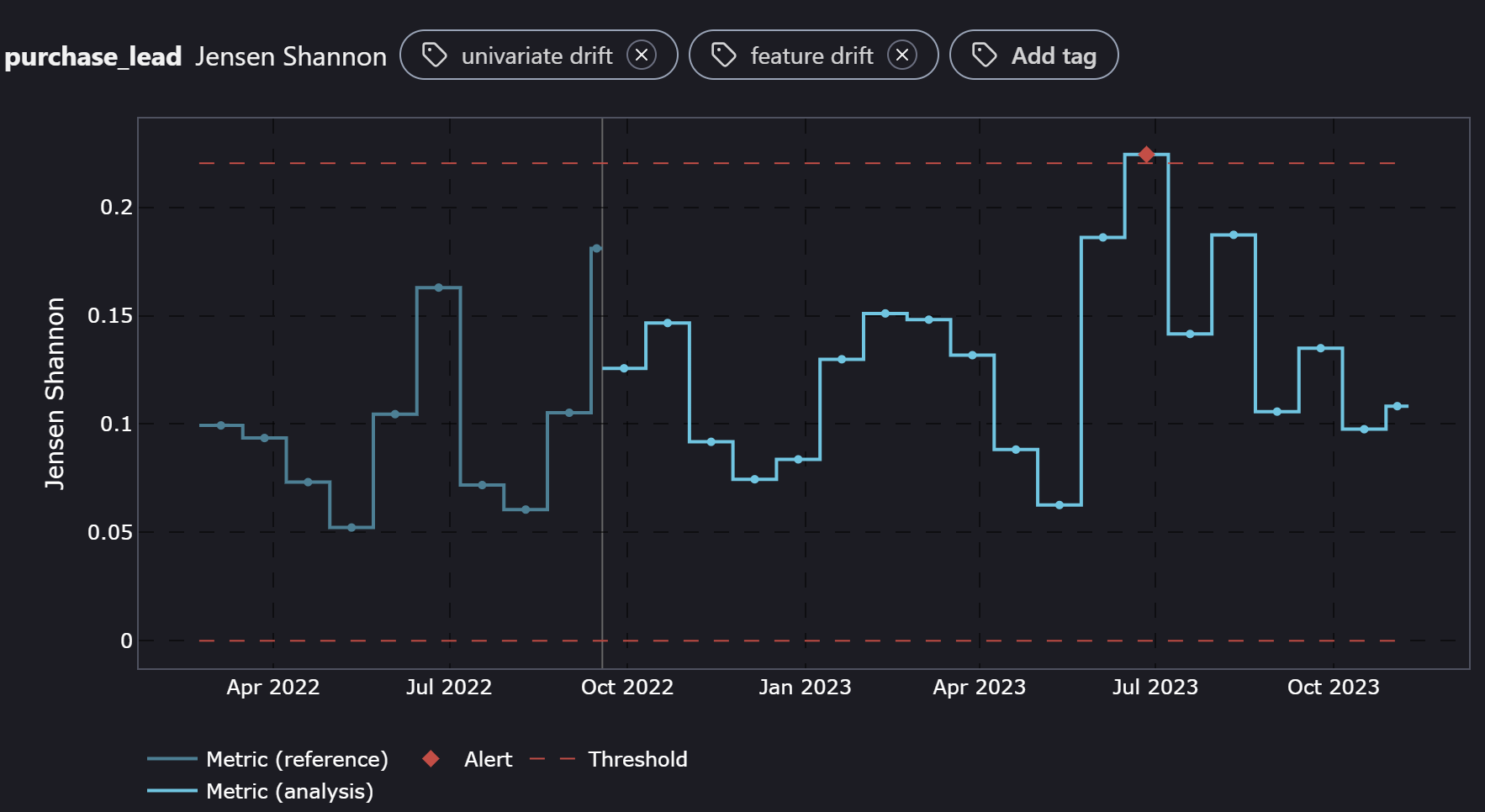Image resolution: width=1485 pixels, height=812 pixels.
Task: Click the tag icon beside univariate drift
Action: [434, 55]
